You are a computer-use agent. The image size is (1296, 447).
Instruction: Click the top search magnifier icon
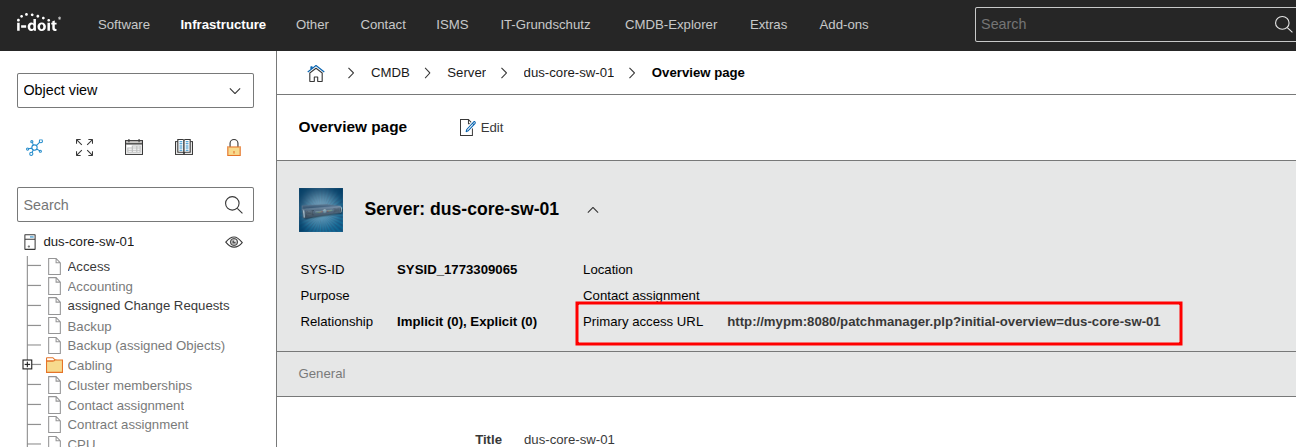coord(1283,24)
